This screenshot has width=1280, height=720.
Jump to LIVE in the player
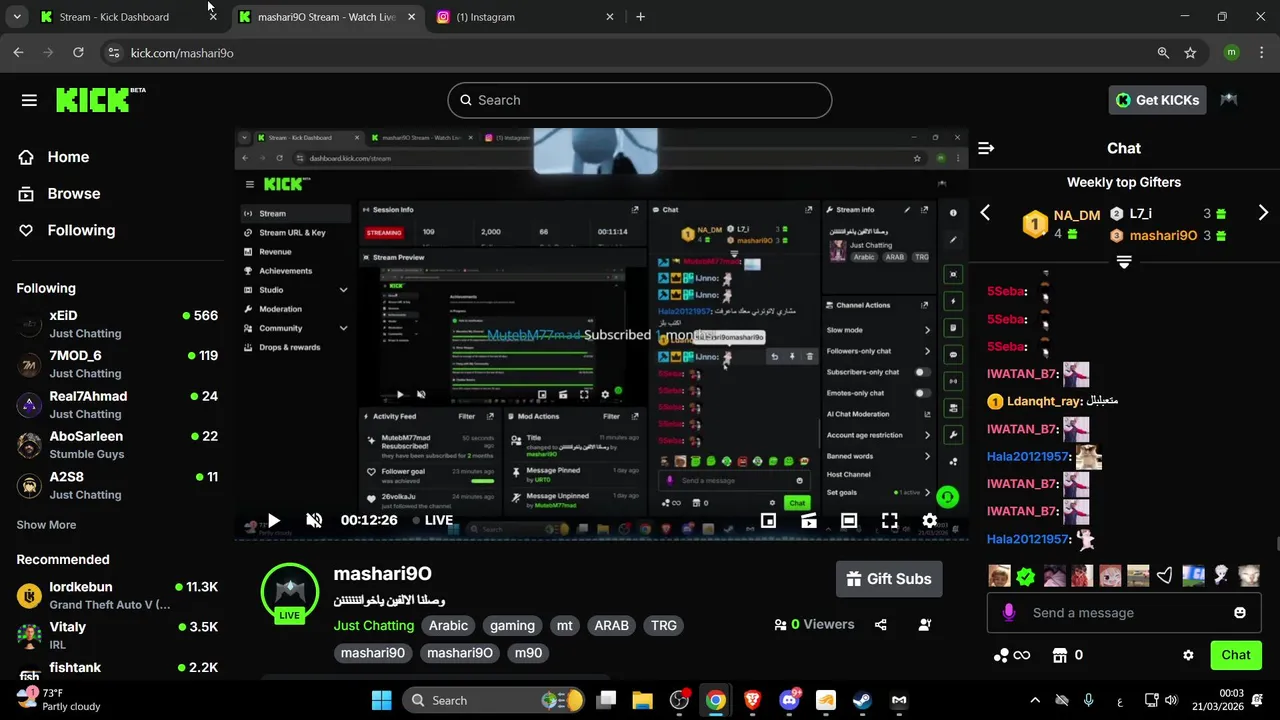pyautogui.click(x=431, y=520)
